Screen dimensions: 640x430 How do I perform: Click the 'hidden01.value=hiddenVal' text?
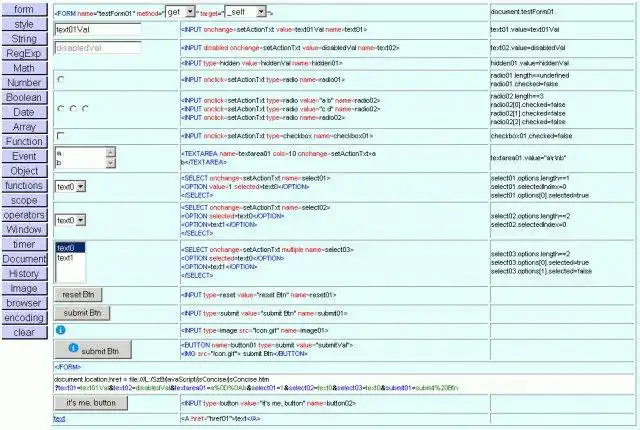pyautogui.click(x=529, y=63)
